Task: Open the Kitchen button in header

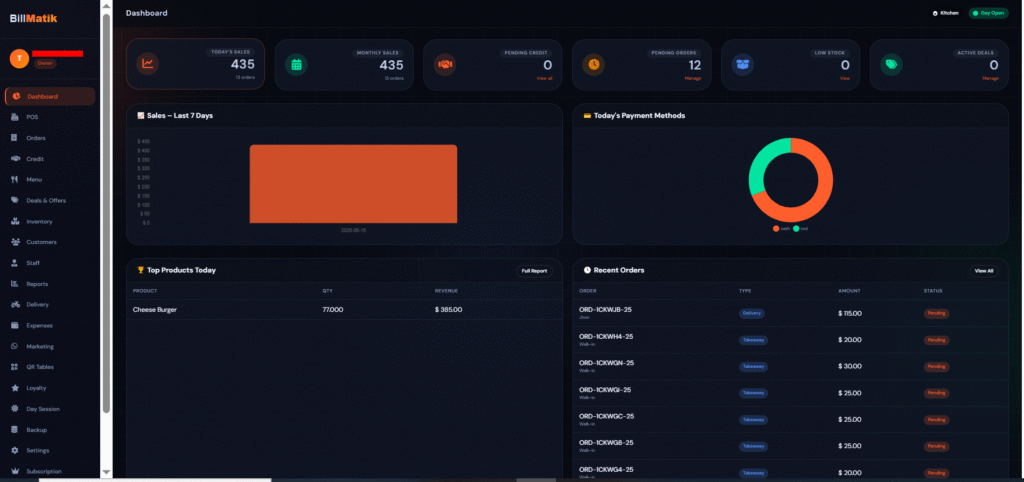Action: coord(945,13)
